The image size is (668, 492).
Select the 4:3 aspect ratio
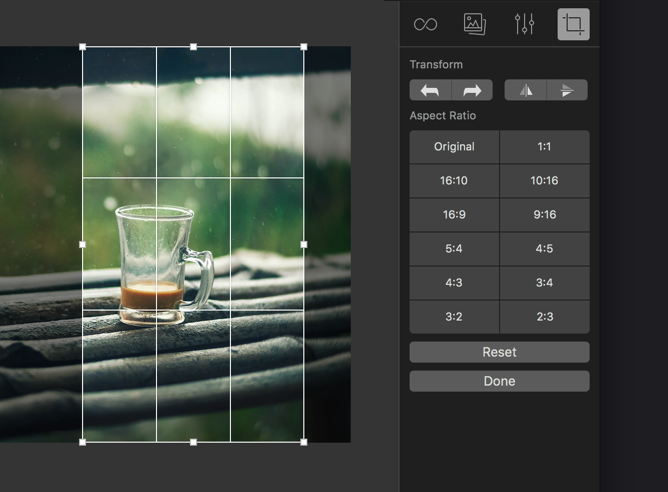[454, 283]
